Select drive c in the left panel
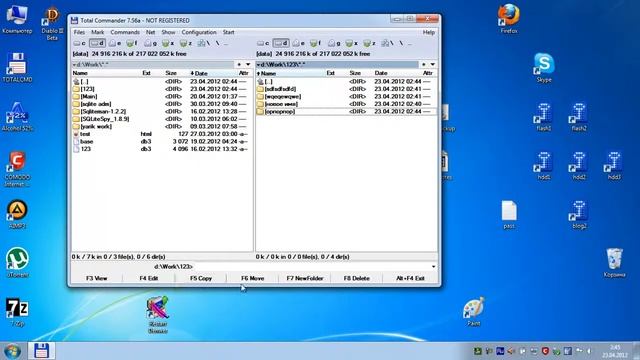The width and height of the screenshot is (640, 360). pos(80,43)
